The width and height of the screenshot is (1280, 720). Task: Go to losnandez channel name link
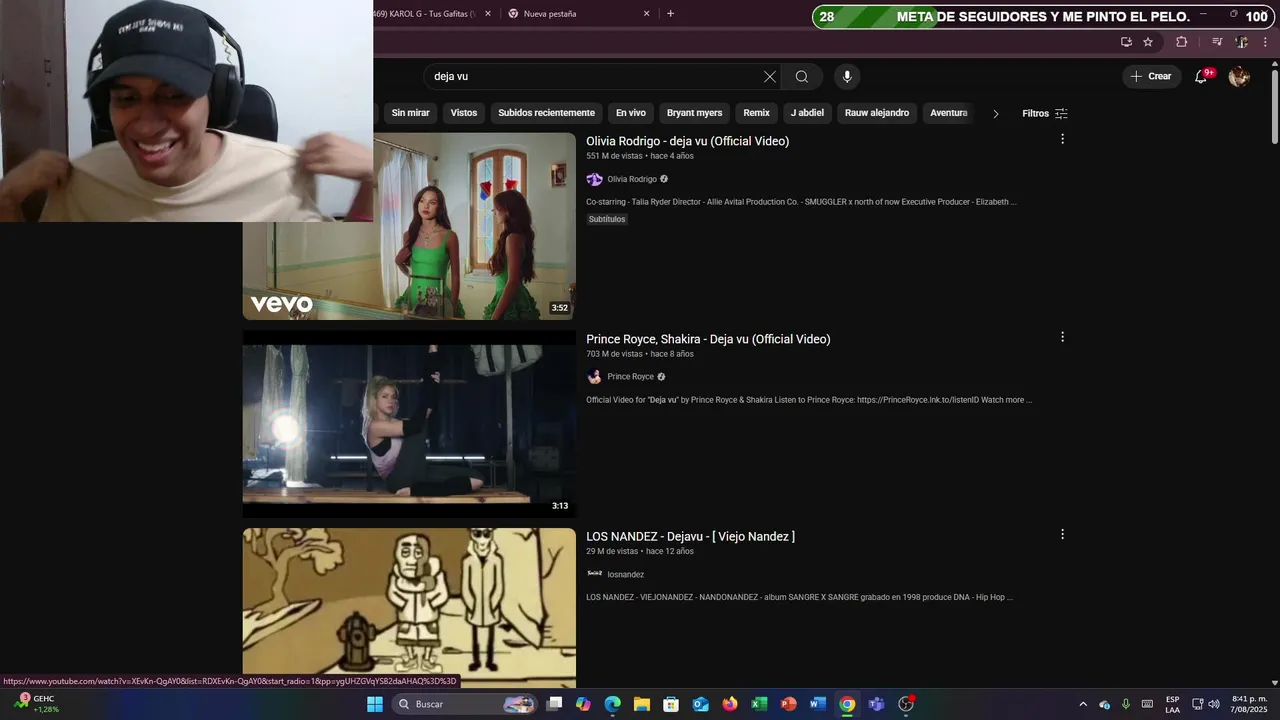[626, 575]
